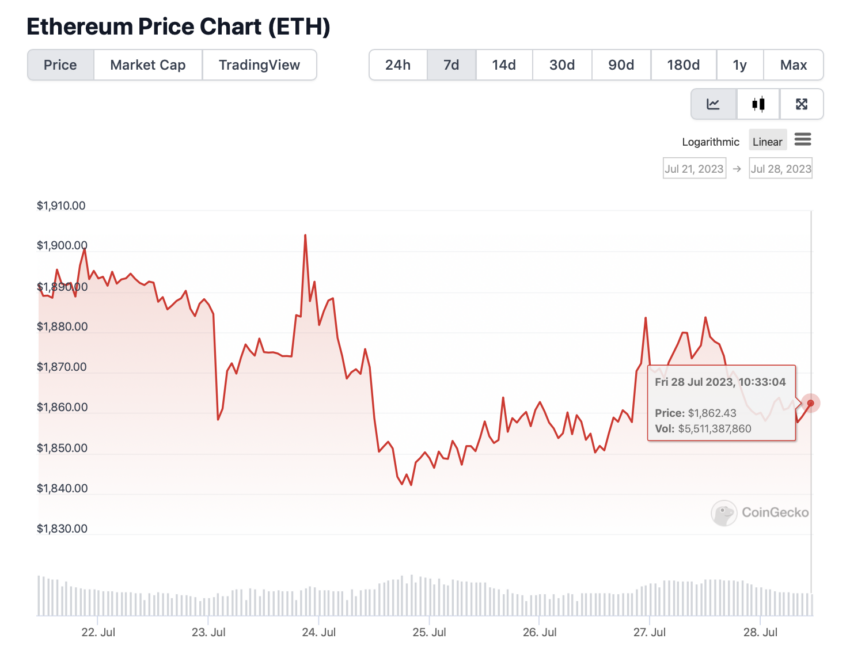850x661 pixels.
Task: Open fullscreen chart expand icon
Action: (x=801, y=104)
